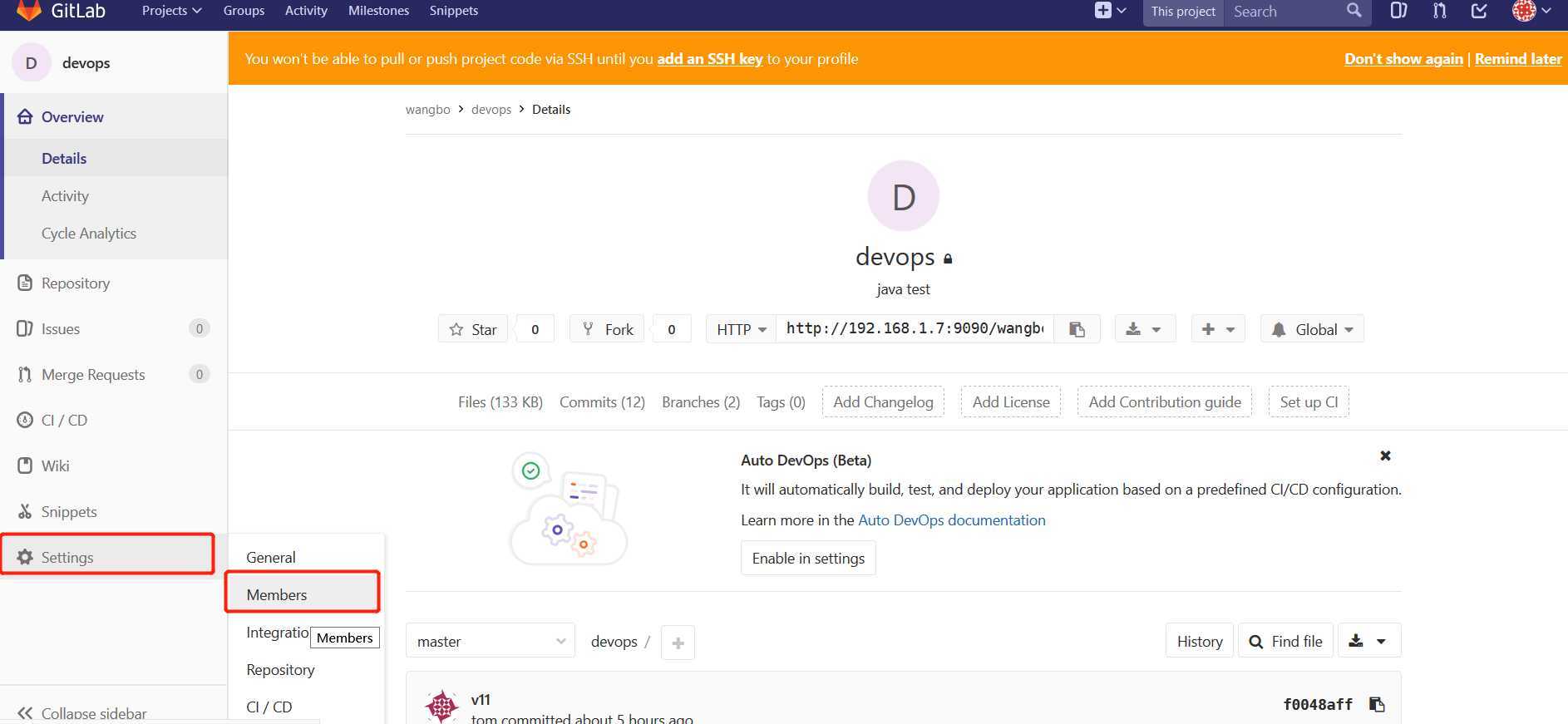Click the devops project avatar in sidebar
Screen dimensions: 1568x724
click(32, 63)
